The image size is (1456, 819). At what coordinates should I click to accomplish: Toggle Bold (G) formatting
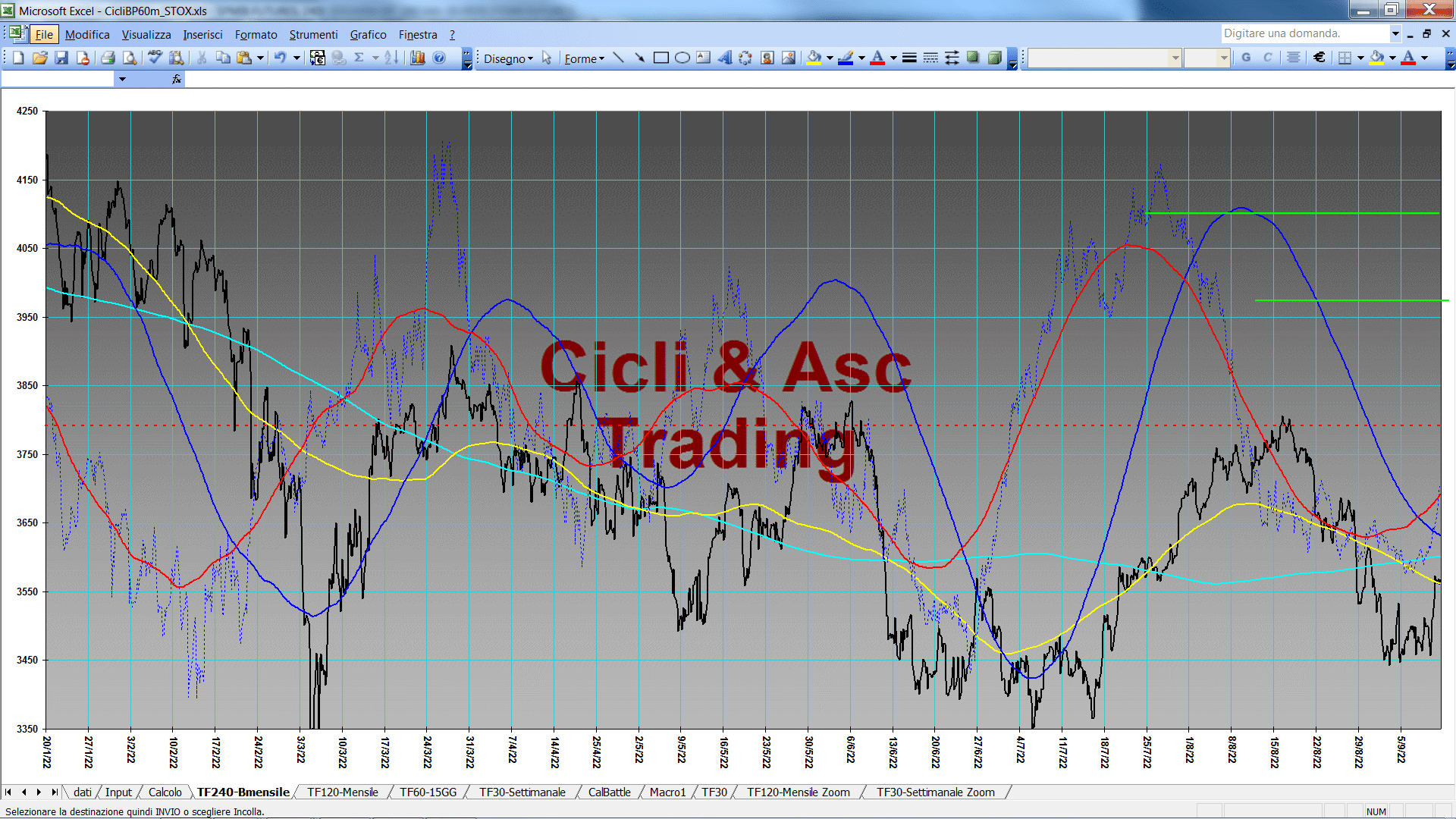(1246, 58)
